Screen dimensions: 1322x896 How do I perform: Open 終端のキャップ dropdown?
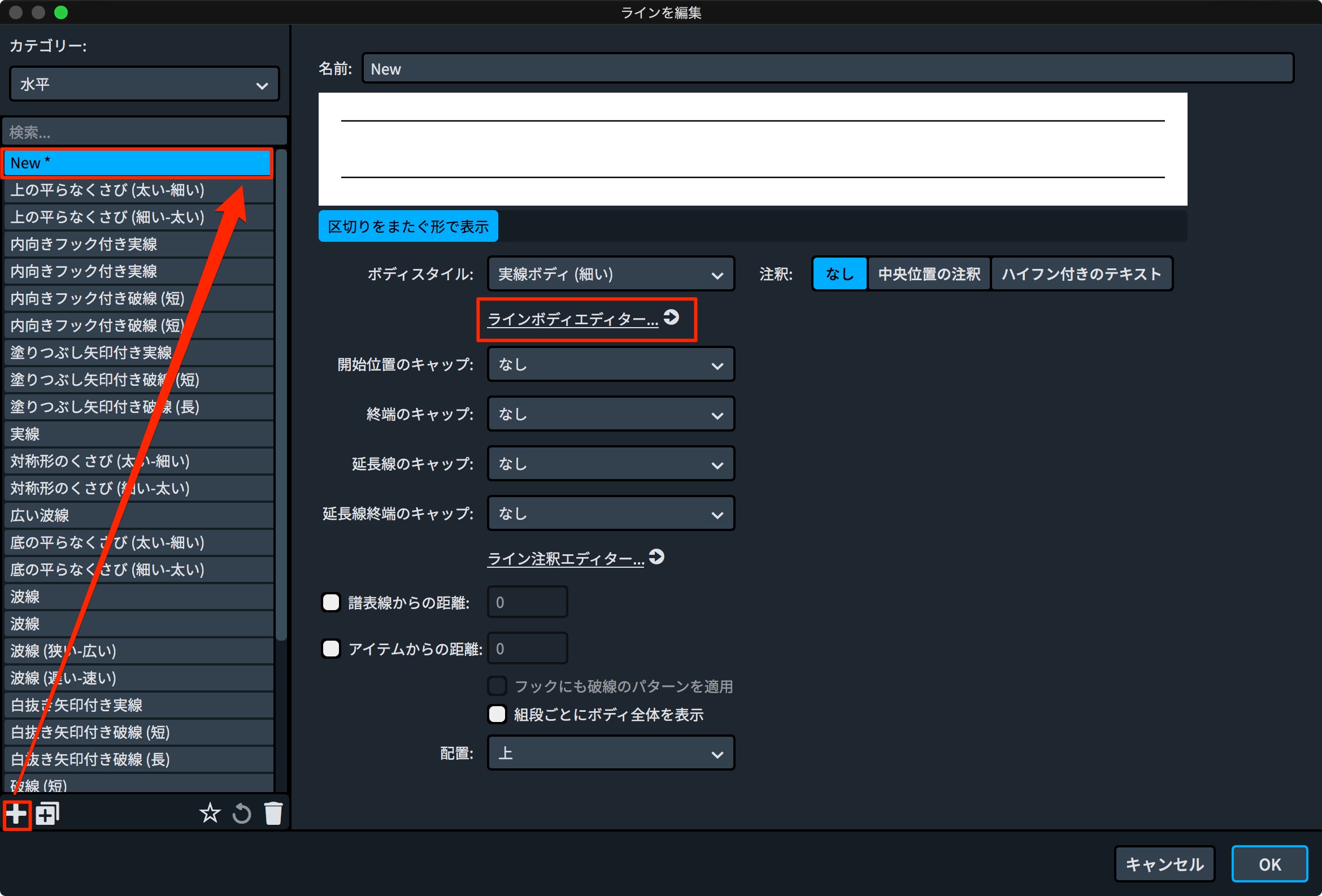(611, 415)
